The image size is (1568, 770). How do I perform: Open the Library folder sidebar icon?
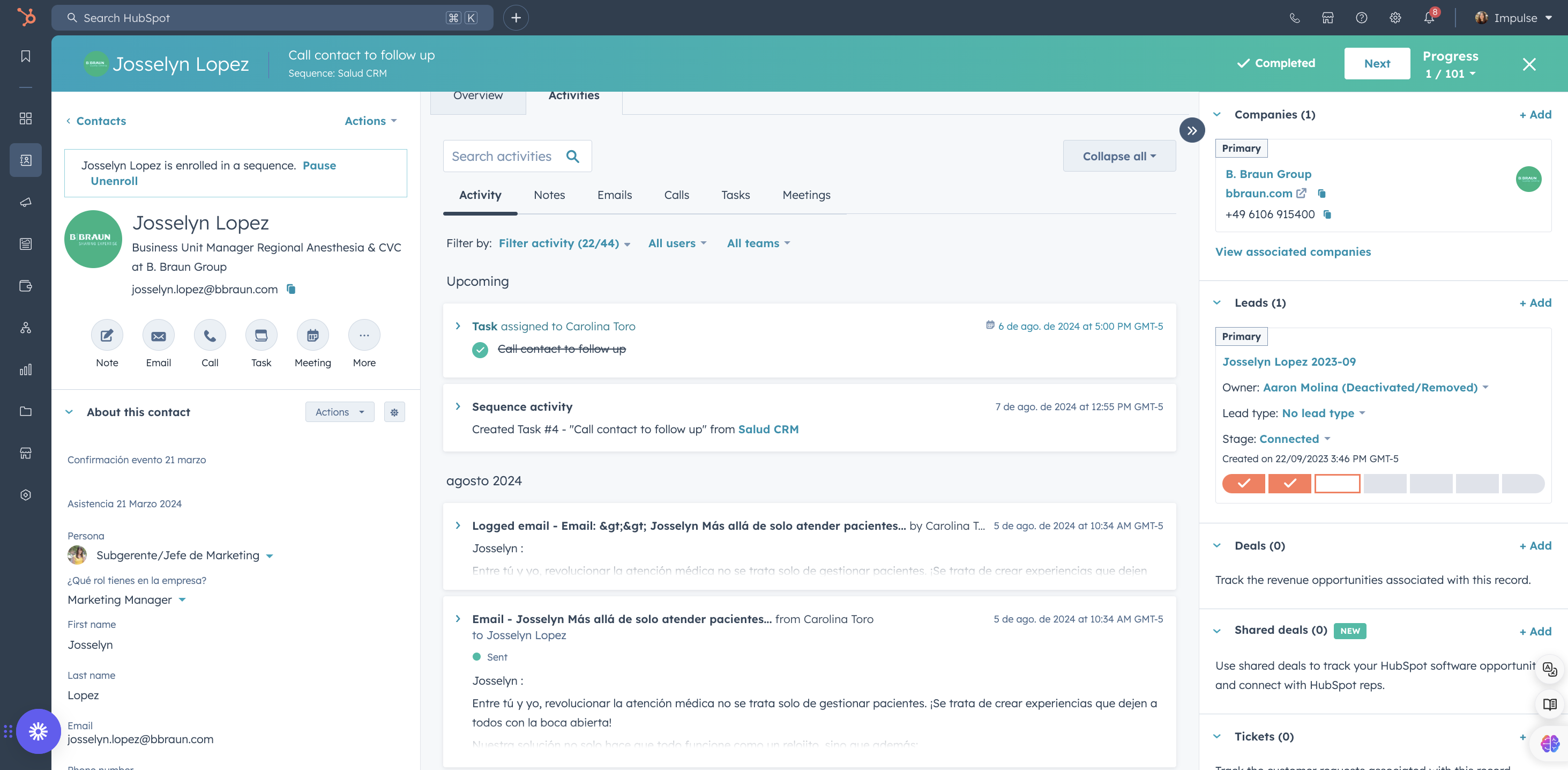[26, 411]
